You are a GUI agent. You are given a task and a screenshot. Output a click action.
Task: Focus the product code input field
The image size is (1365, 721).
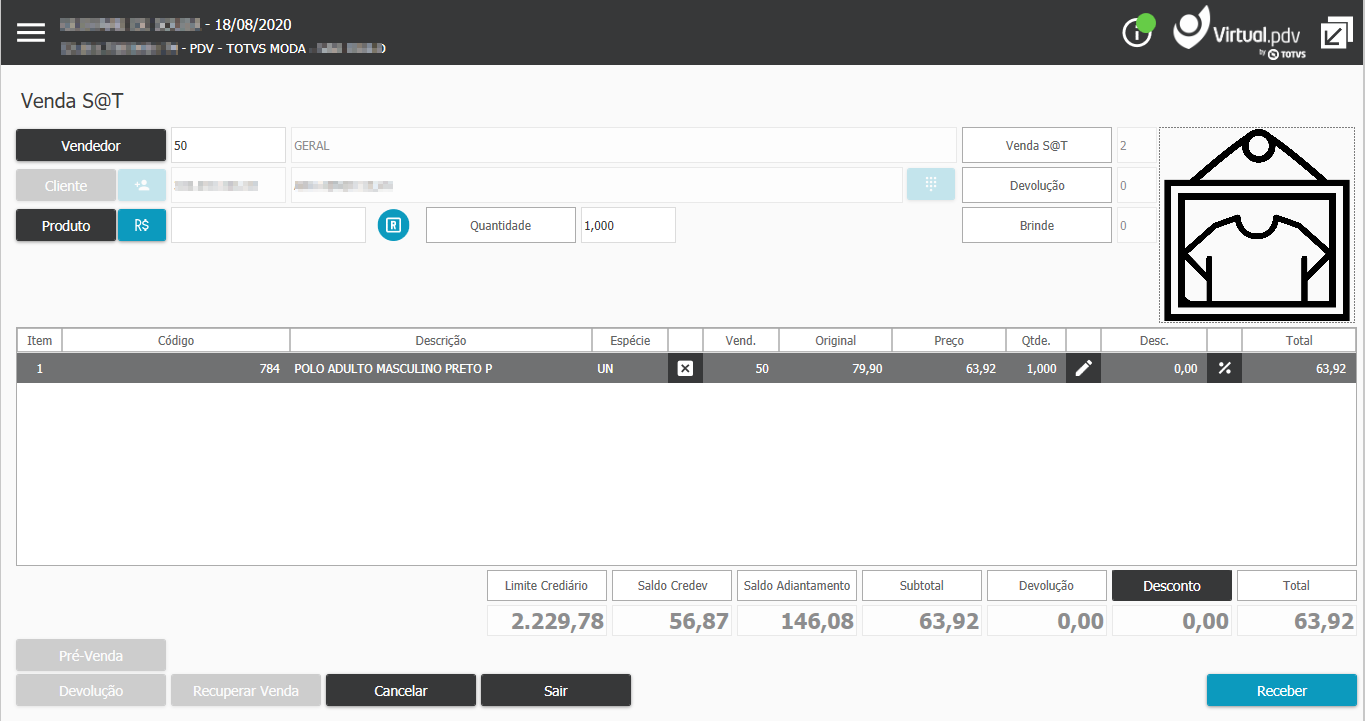268,225
